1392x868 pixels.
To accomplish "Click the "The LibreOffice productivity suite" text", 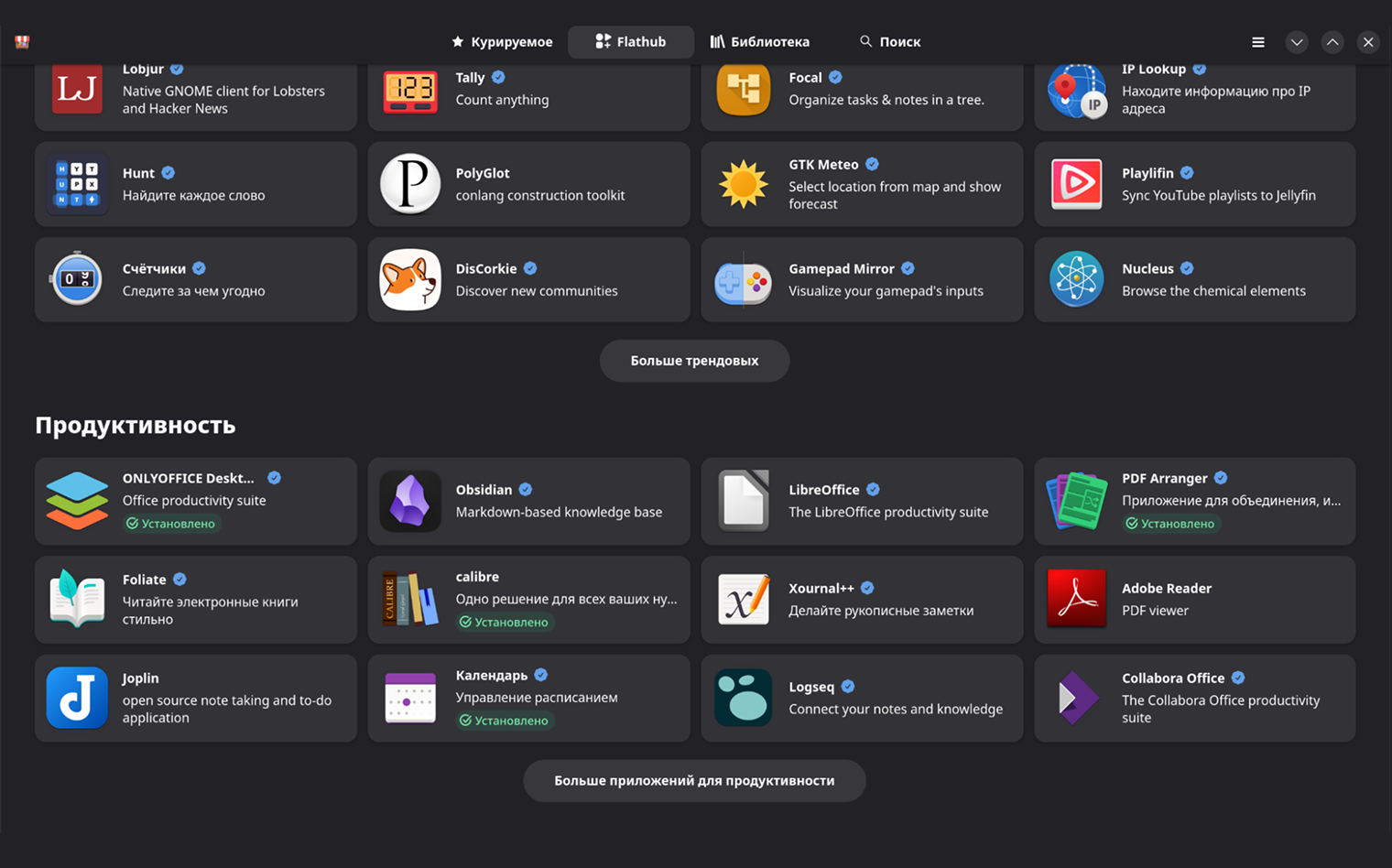I will click(x=888, y=513).
